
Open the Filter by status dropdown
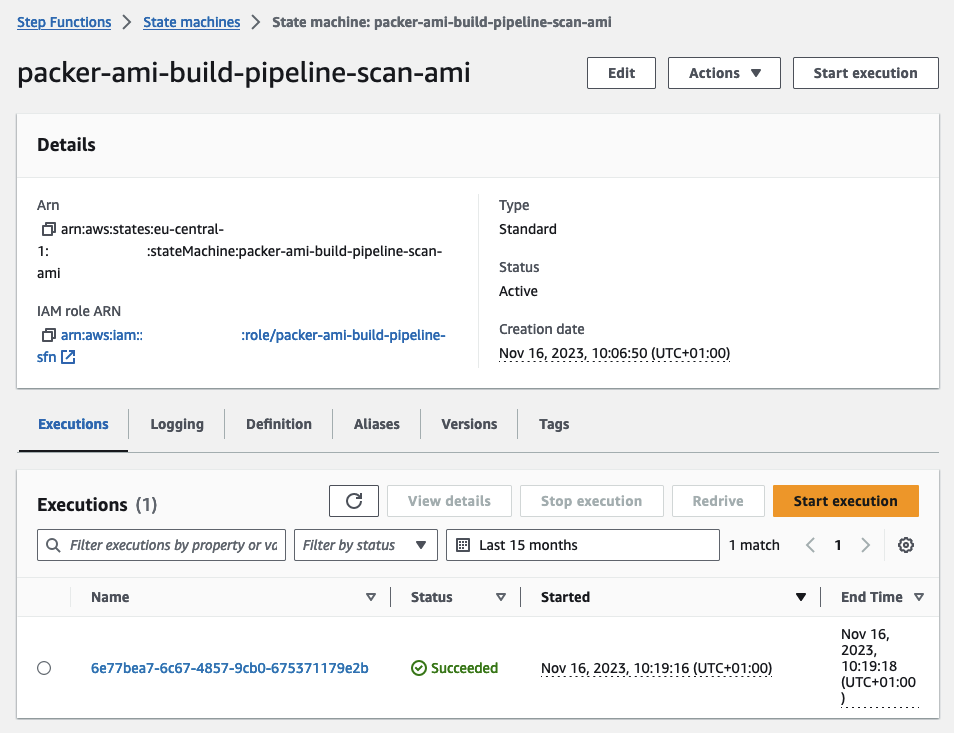click(365, 545)
